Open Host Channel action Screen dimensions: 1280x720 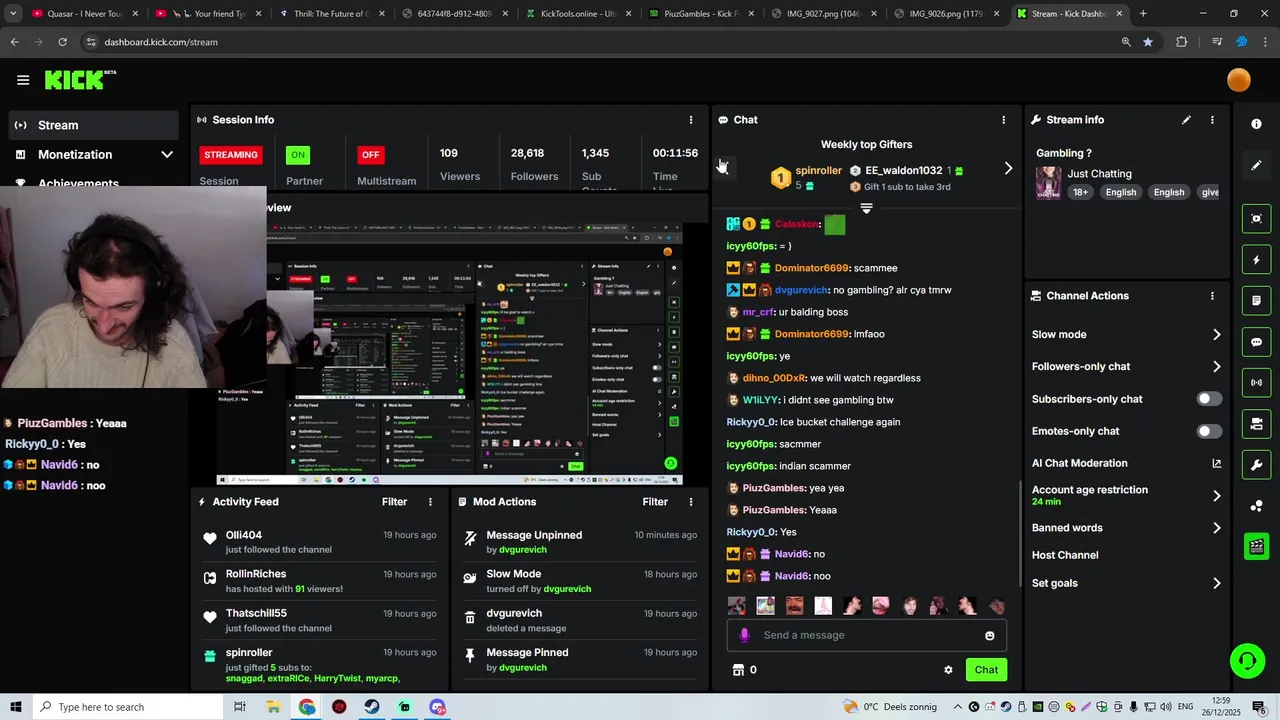click(1065, 555)
